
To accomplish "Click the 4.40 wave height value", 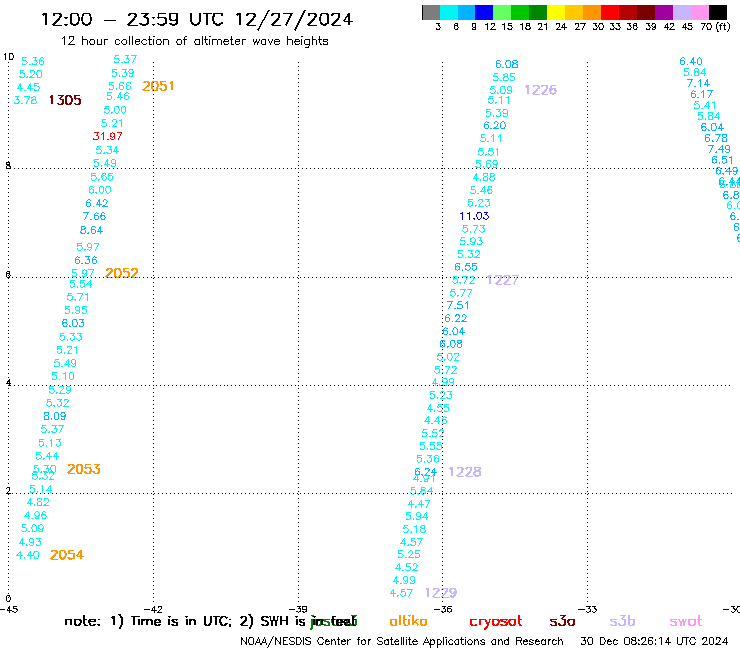I will point(28,556).
